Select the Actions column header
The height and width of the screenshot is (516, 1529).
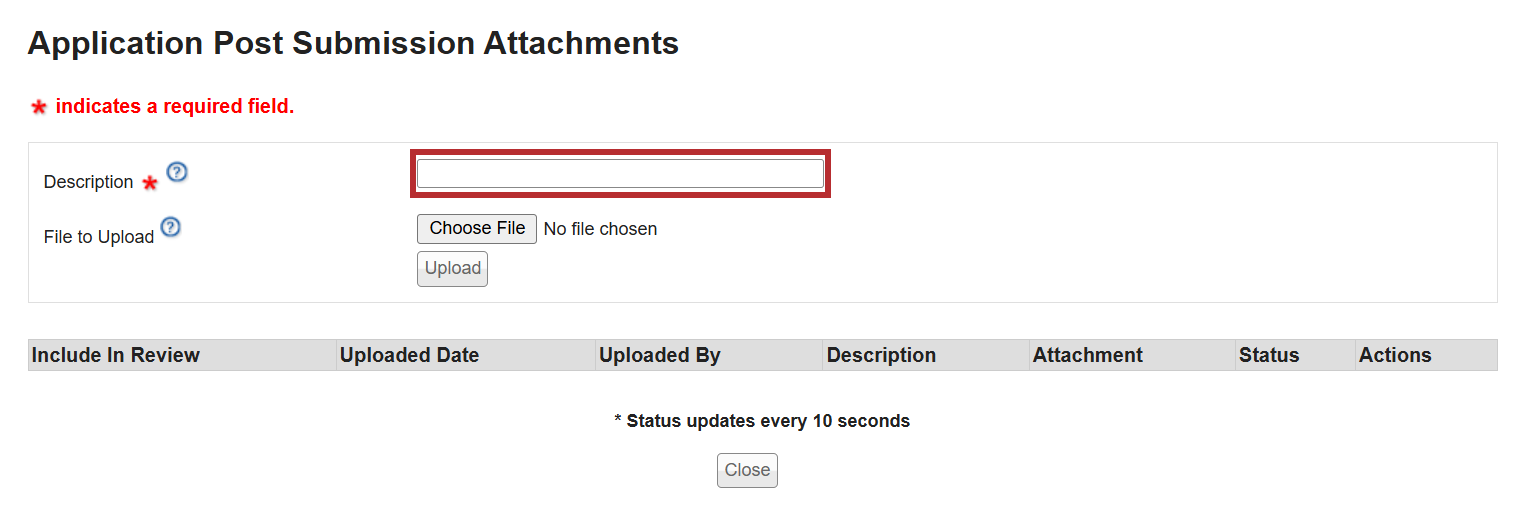pyautogui.click(x=1394, y=355)
